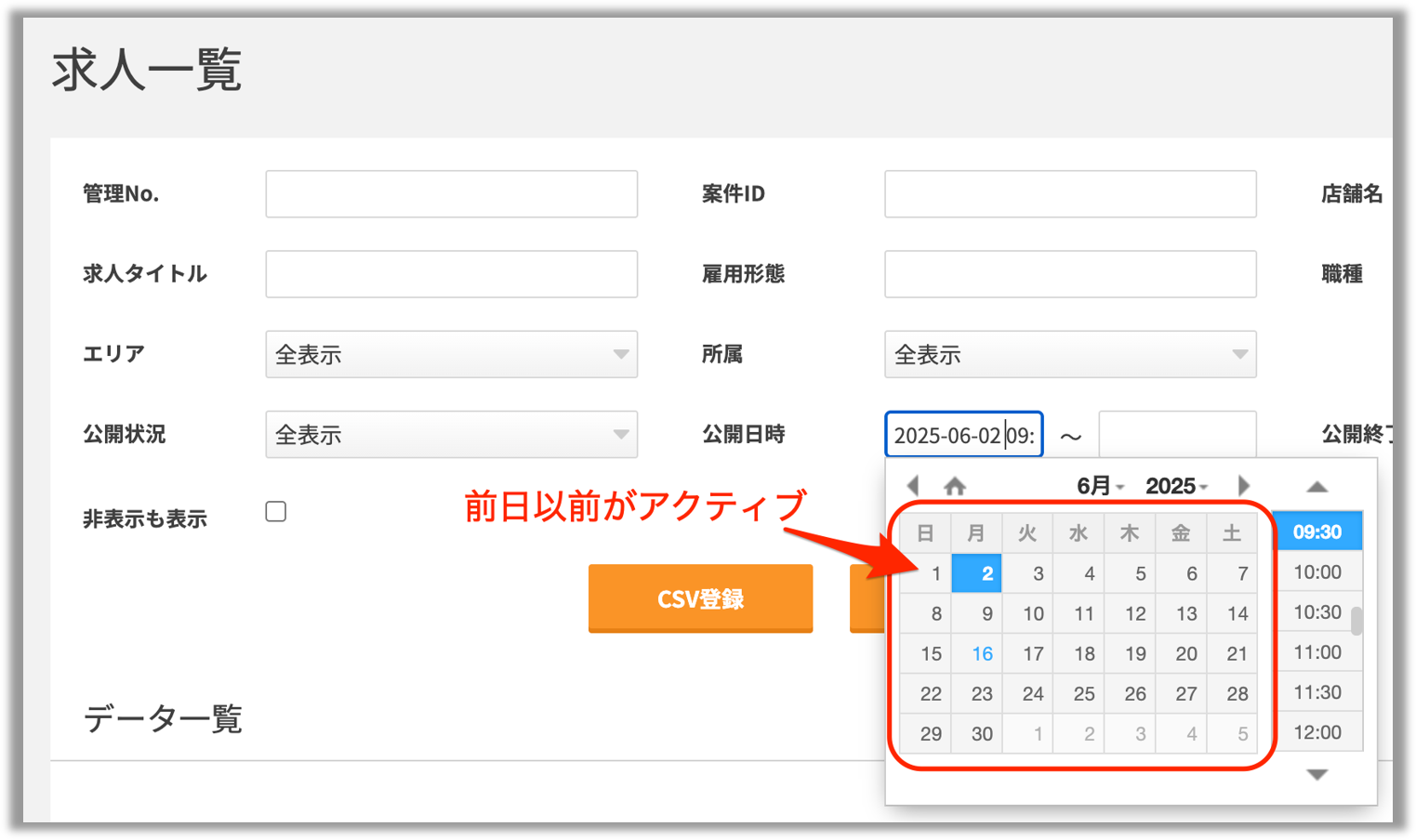Click the home icon to jump to today
This screenshot has width=1416, height=840.
(955, 485)
